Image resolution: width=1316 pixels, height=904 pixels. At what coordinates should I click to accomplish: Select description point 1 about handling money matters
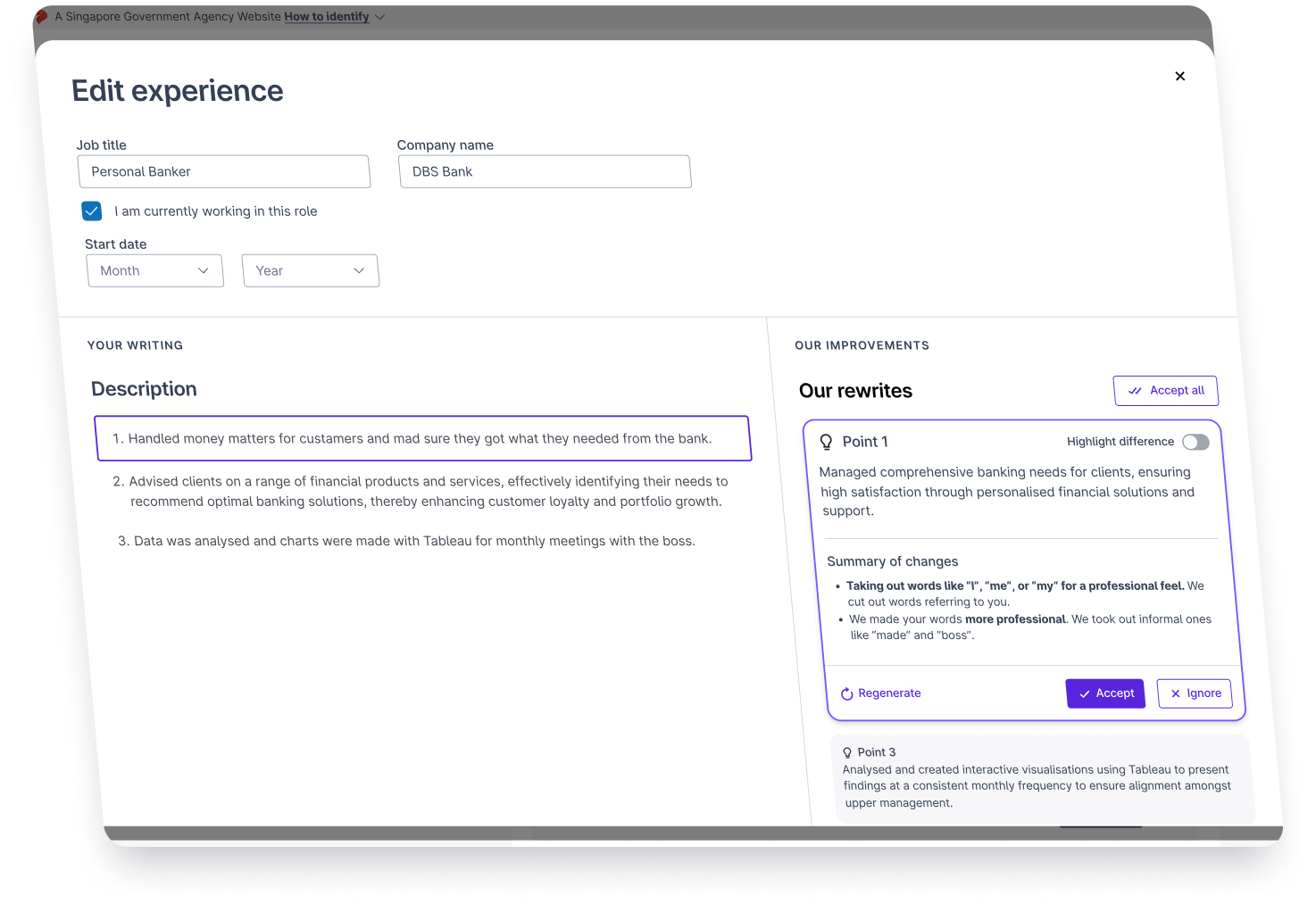coord(422,438)
